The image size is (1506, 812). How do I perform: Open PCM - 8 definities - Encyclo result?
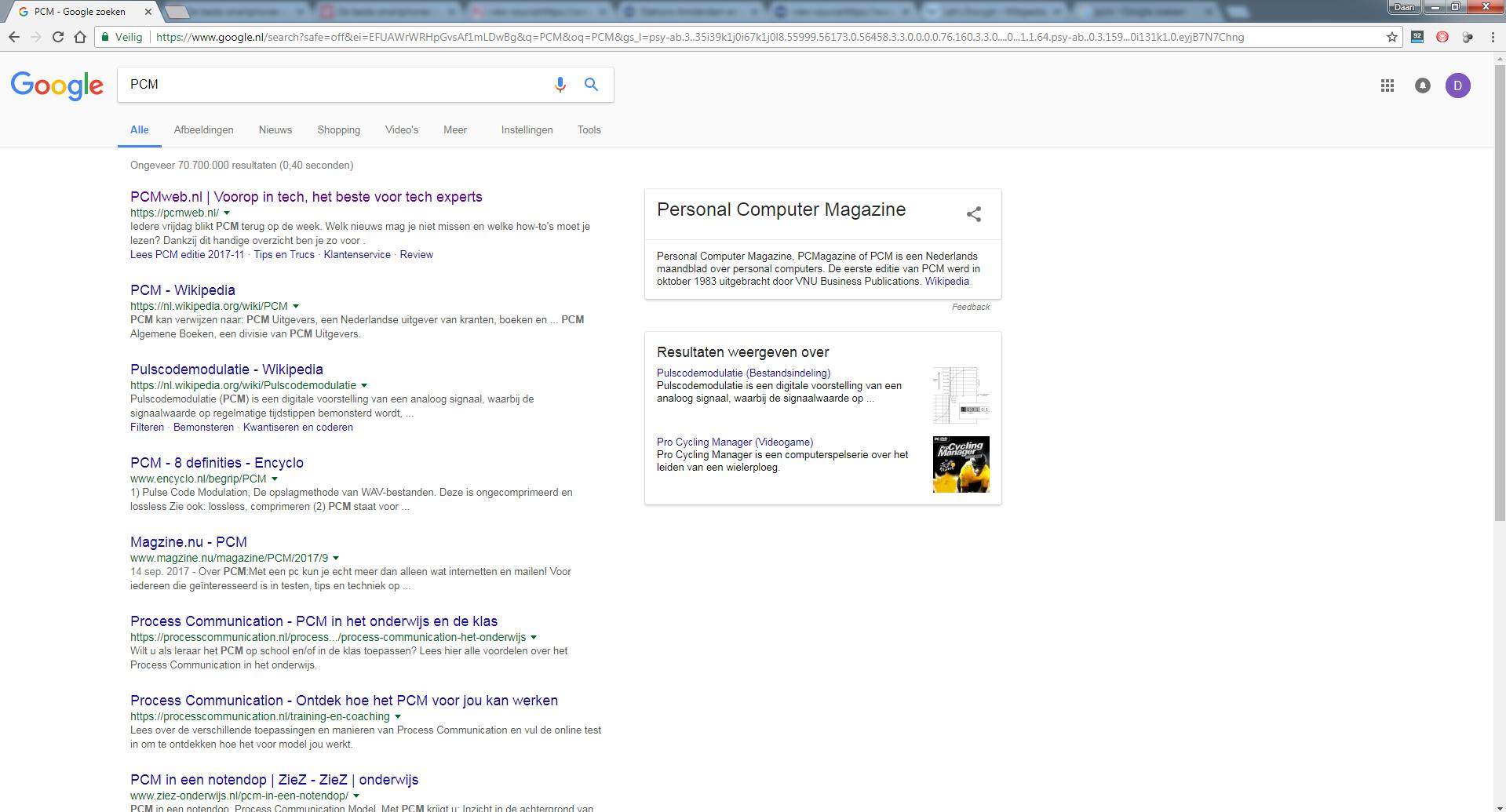pyautogui.click(x=217, y=463)
